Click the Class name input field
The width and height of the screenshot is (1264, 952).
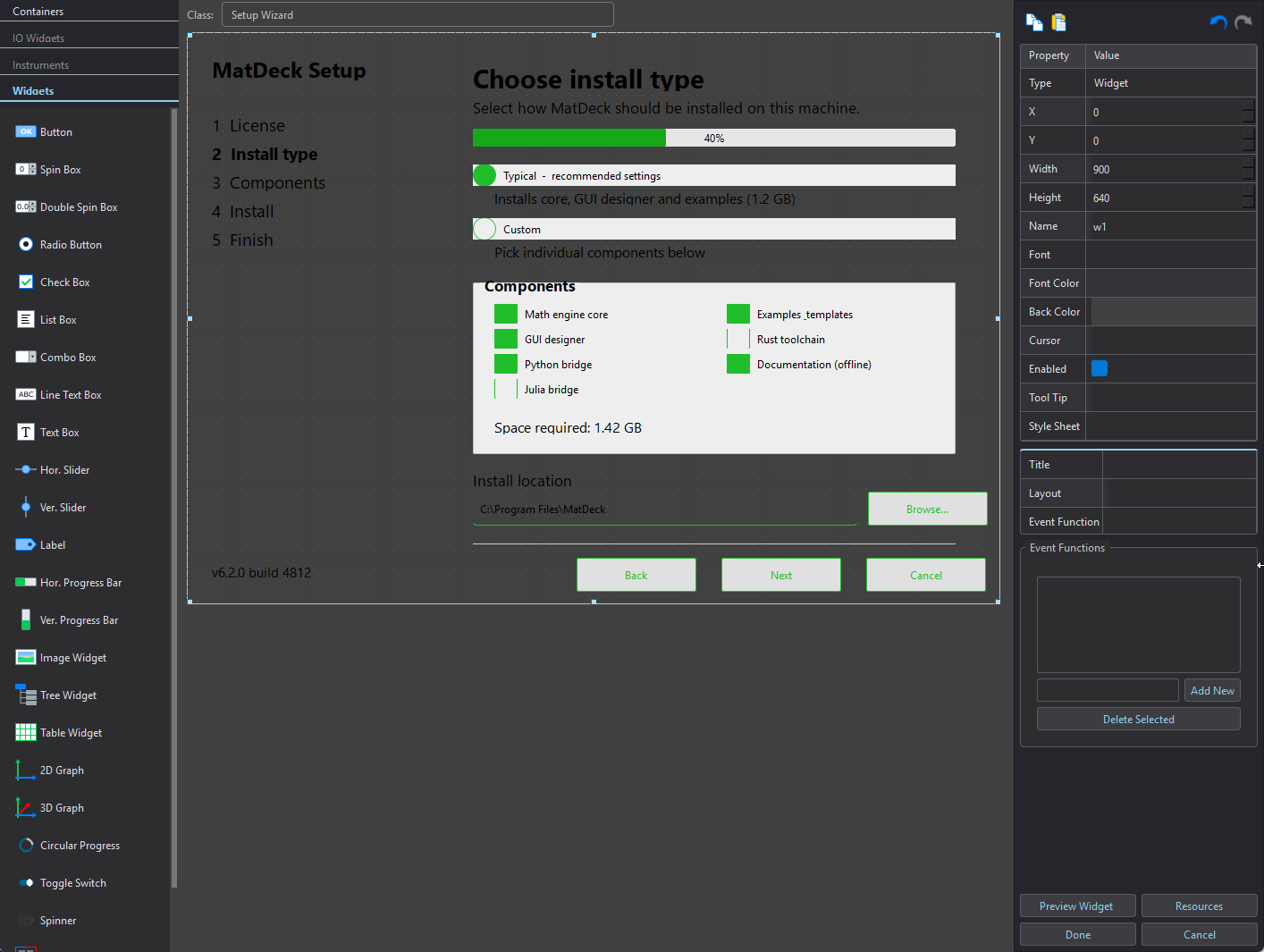click(x=417, y=14)
